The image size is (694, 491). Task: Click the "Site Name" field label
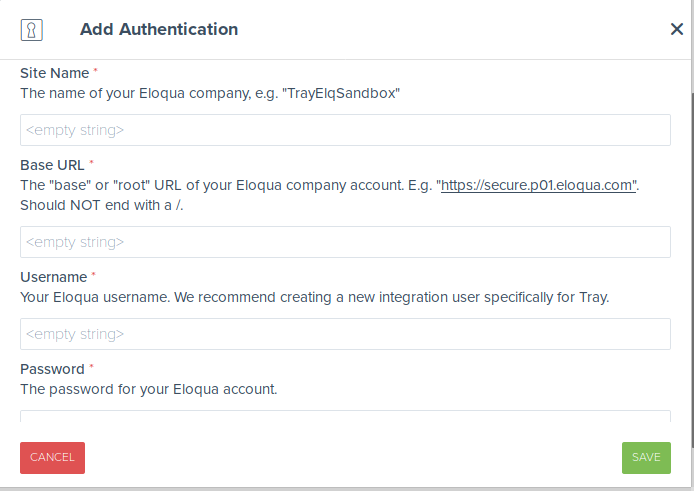[x=54, y=73]
